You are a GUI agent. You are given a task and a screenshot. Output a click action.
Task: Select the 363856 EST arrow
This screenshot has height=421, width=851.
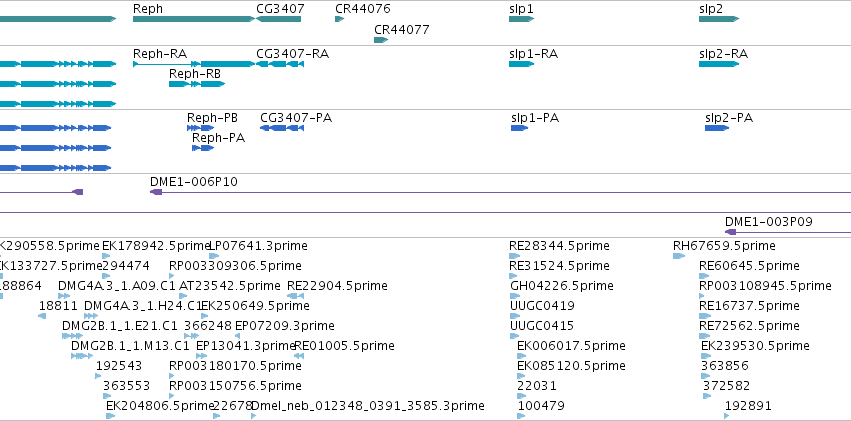[706, 377]
